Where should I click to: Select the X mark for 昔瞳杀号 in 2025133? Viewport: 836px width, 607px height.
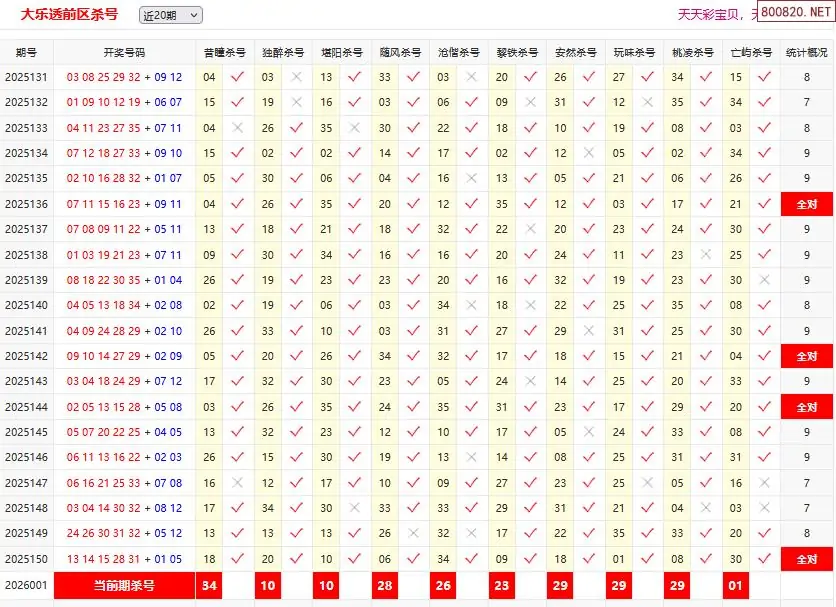[x=237, y=128]
